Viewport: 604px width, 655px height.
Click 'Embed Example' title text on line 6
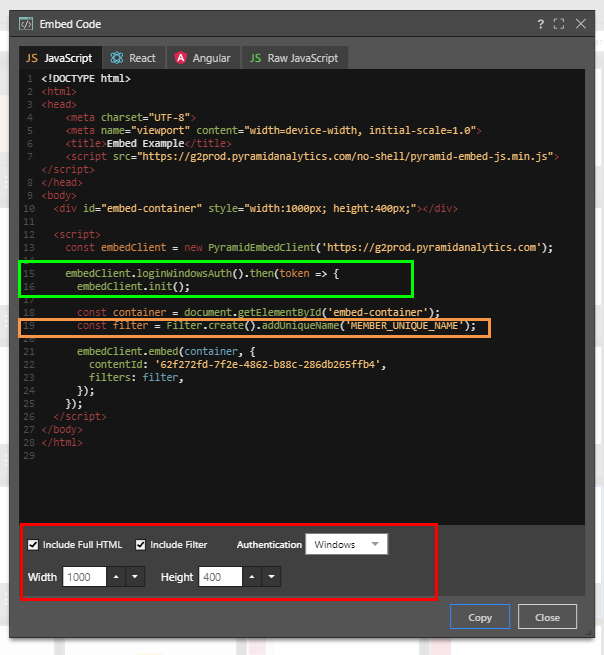pos(145,144)
